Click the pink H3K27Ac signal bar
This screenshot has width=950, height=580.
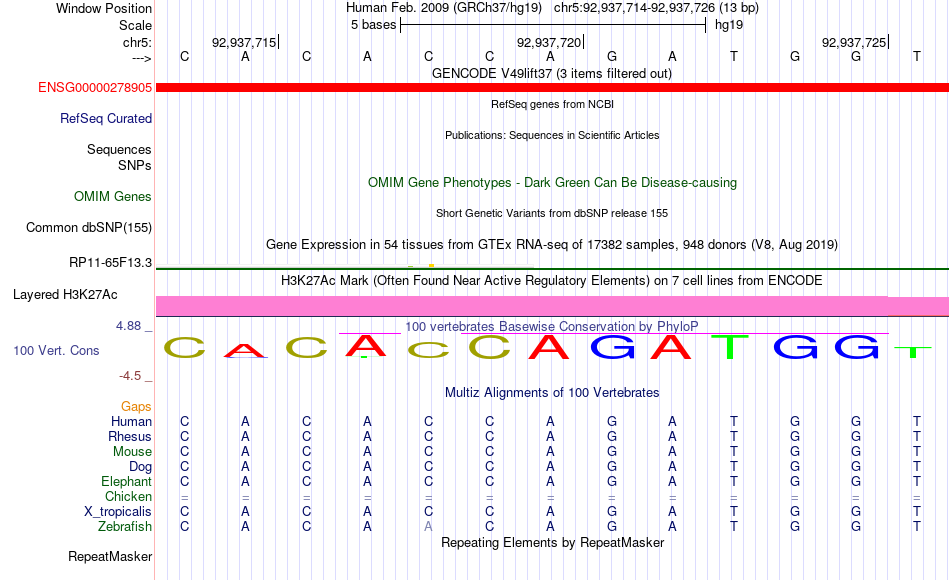coord(552,306)
